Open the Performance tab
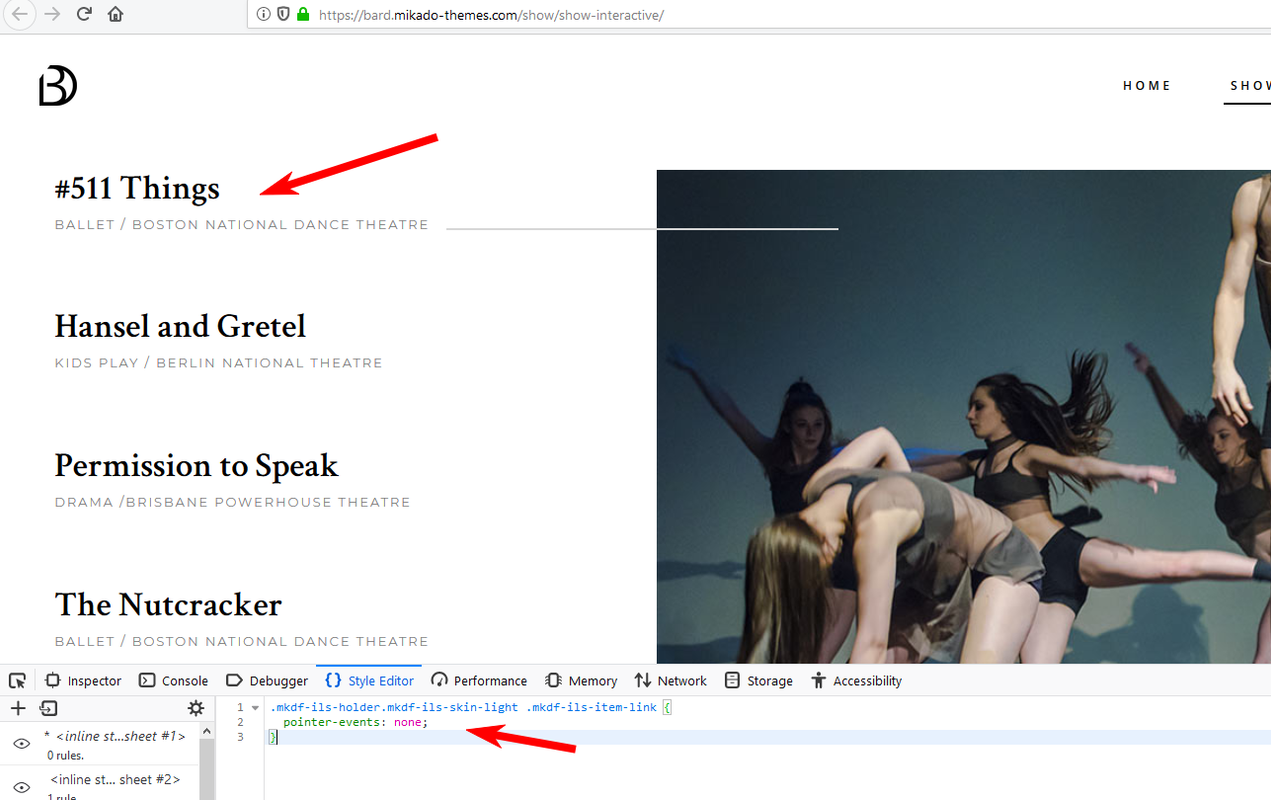 (x=479, y=681)
